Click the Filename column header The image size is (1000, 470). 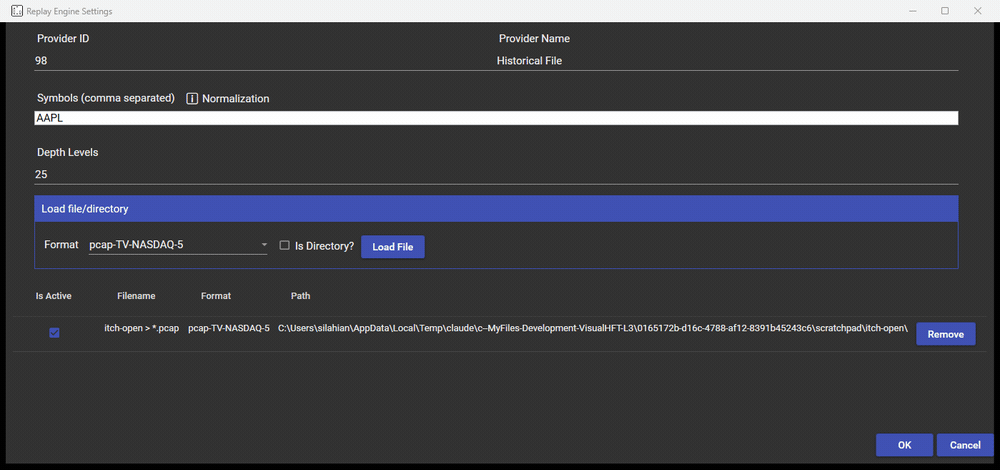click(136, 296)
